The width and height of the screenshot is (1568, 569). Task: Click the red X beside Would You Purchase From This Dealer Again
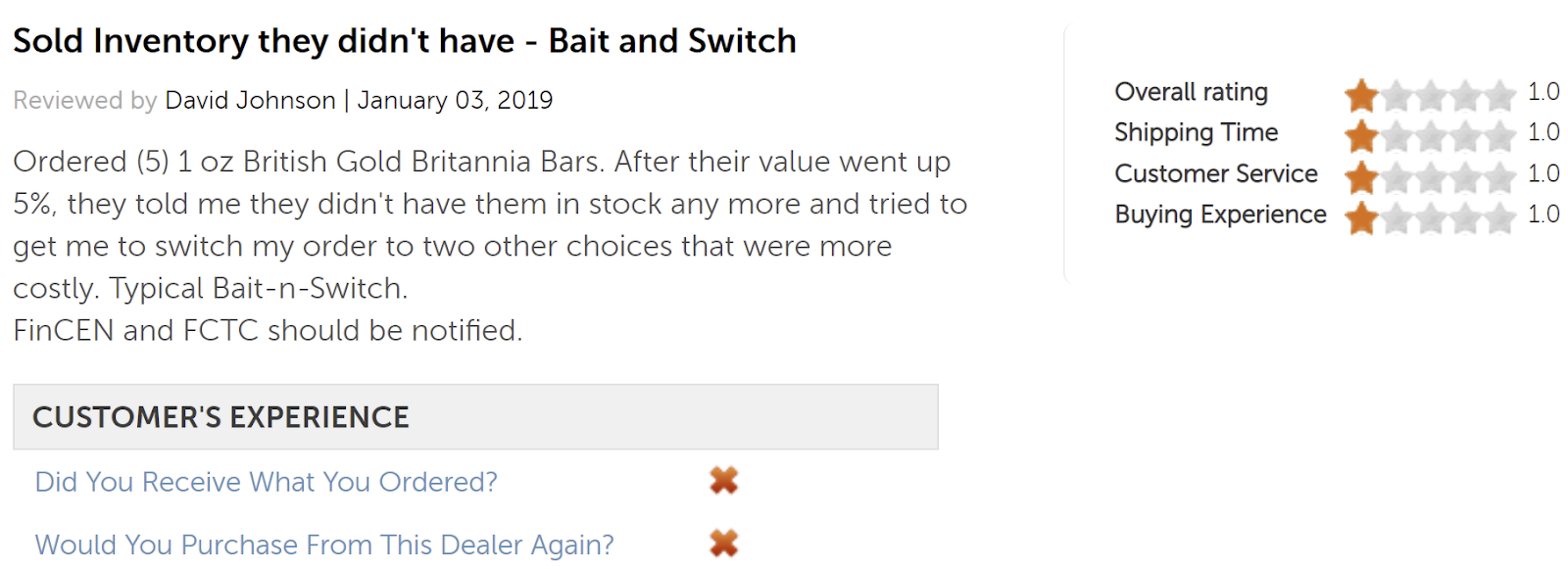723,543
